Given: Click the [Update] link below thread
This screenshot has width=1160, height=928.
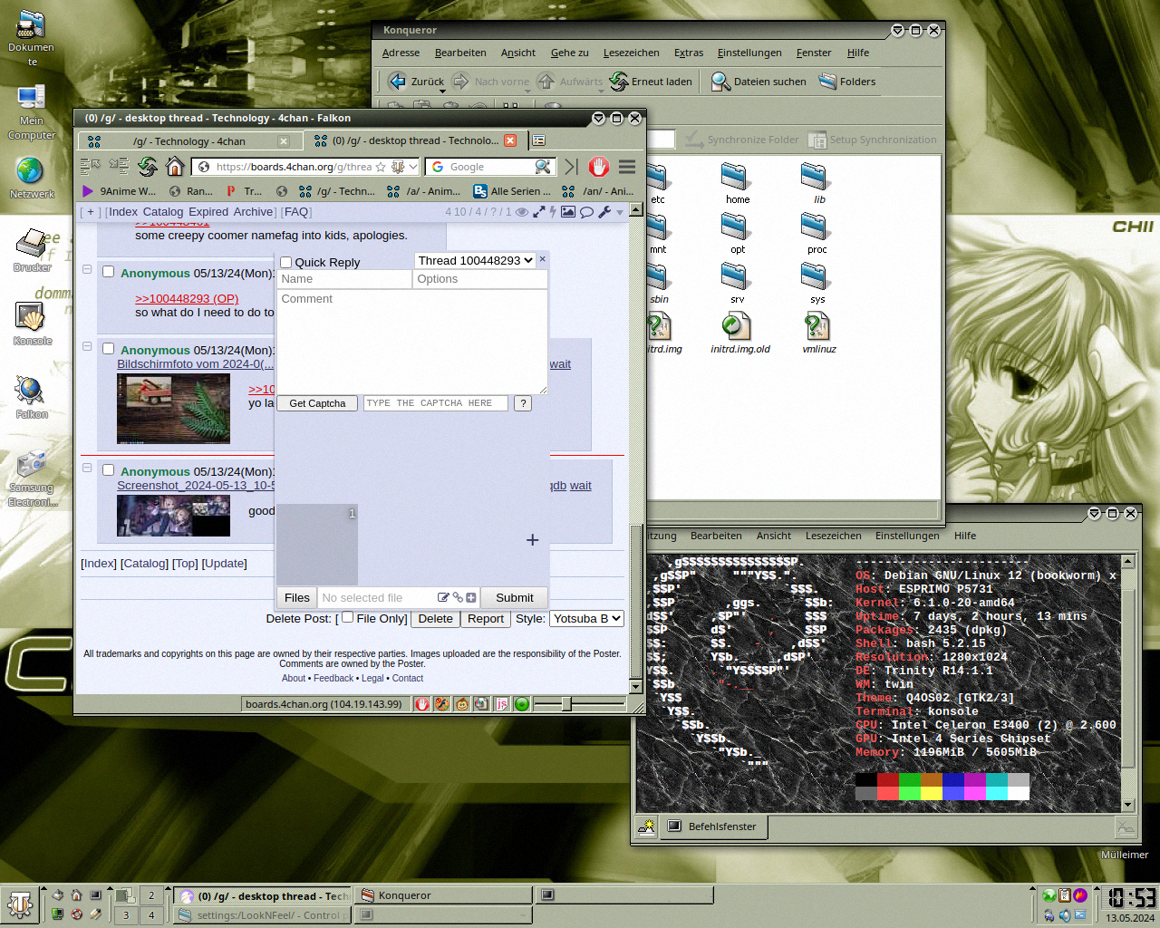Looking at the screenshot, I should [224, 563].
